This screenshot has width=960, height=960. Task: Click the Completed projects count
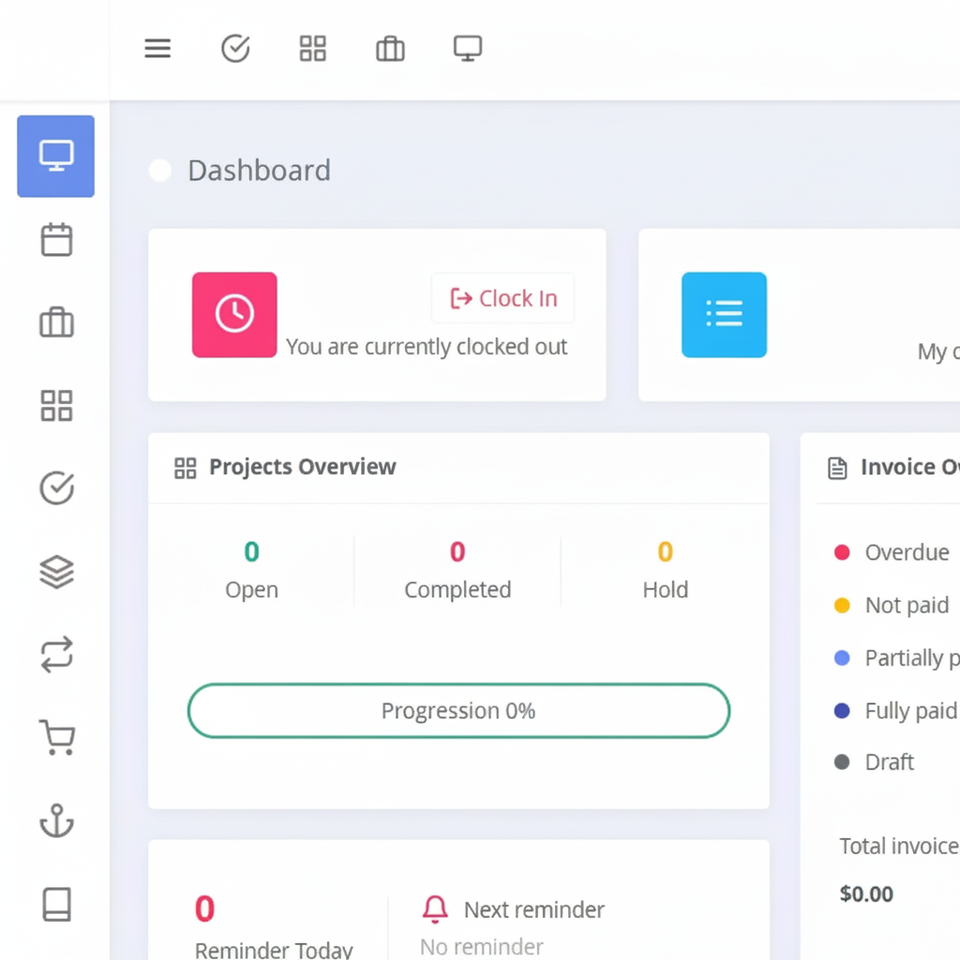click(457, 552)
